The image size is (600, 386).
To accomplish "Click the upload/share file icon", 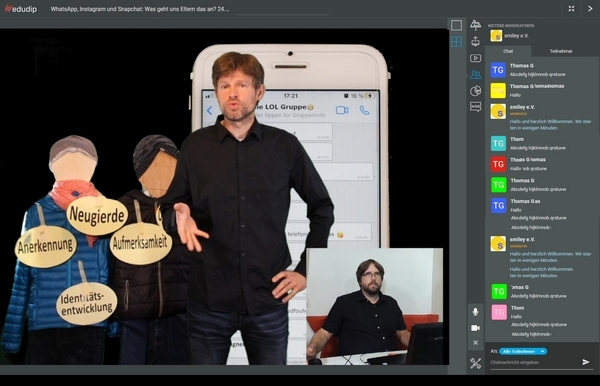I will [x=475, y=41].
